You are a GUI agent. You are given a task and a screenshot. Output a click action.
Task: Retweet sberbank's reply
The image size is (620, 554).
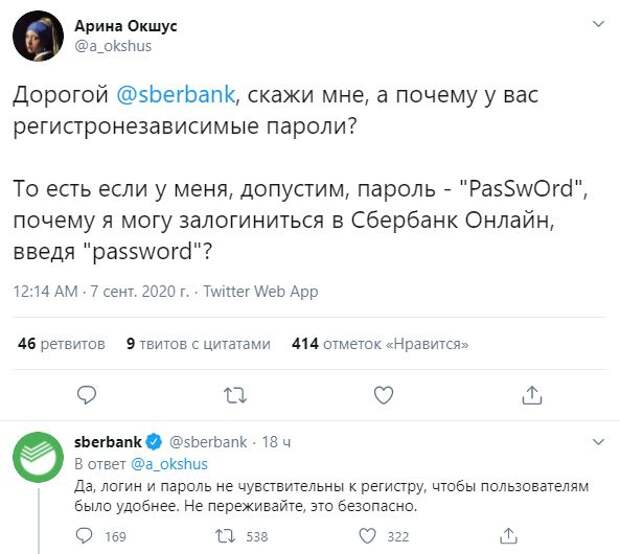pyautogui.click(x=226, y=536)
